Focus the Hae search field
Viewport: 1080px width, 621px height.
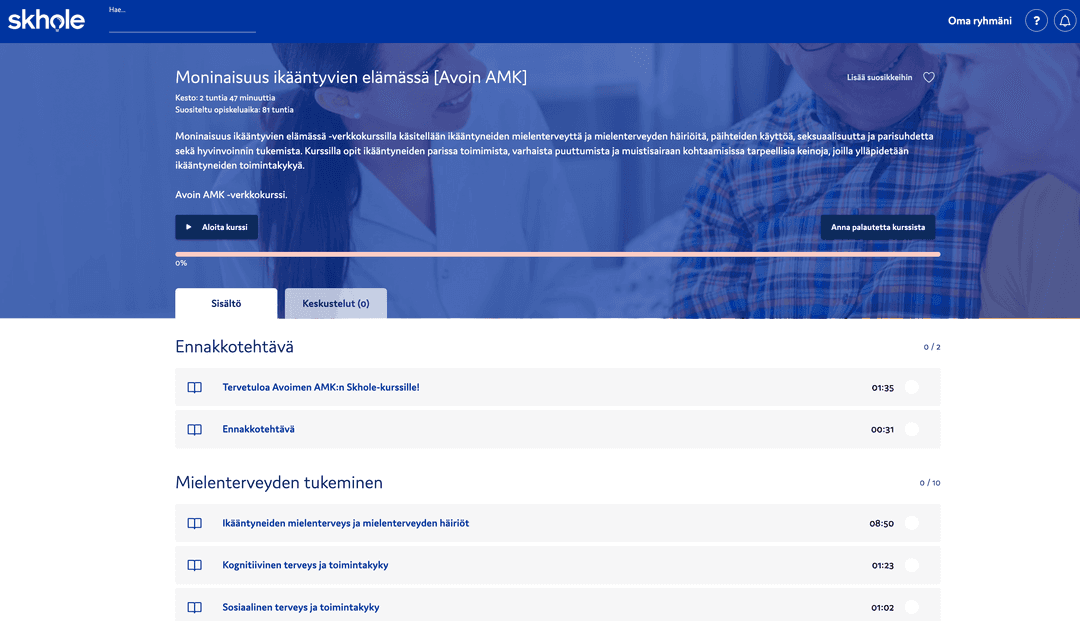click(182, 24)
